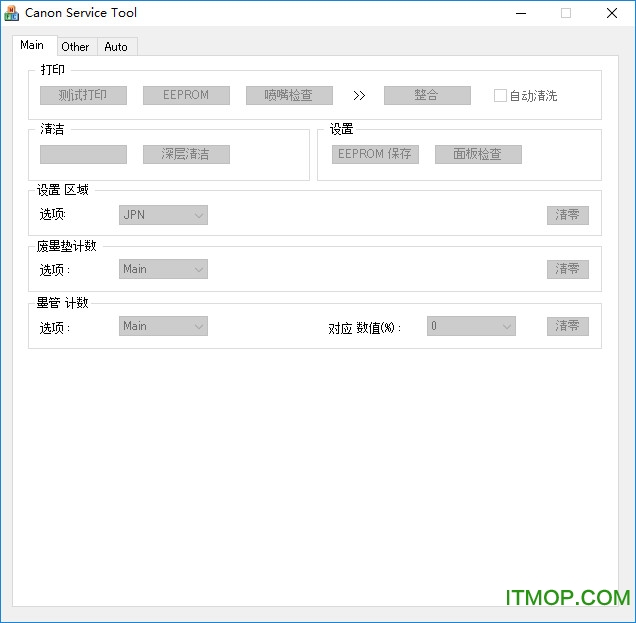Close the Canon Service Tool window
This screenshot has height=623, width=636.
click(x=612, y=13)
